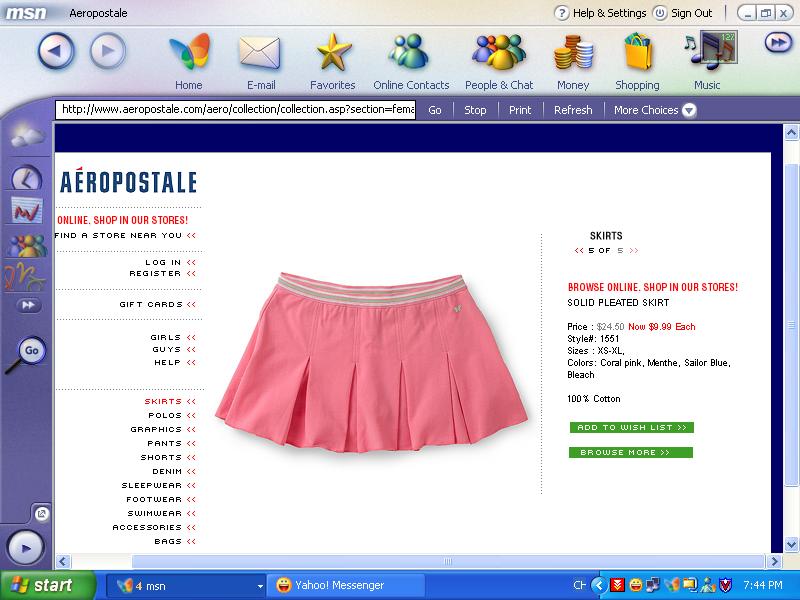Open People & Chat icon

click(498, 52)
